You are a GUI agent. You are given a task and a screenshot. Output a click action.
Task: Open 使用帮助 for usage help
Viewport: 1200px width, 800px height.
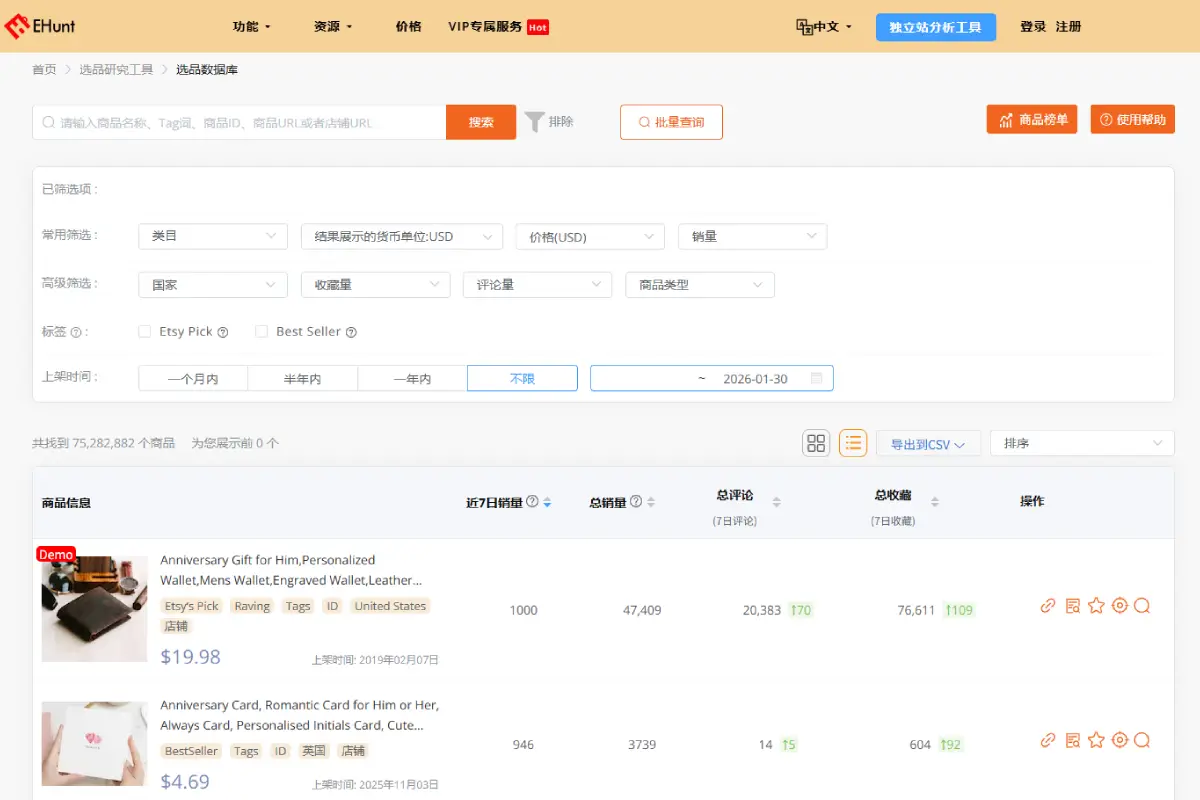pyautogui.click(x=1132, y=118)
